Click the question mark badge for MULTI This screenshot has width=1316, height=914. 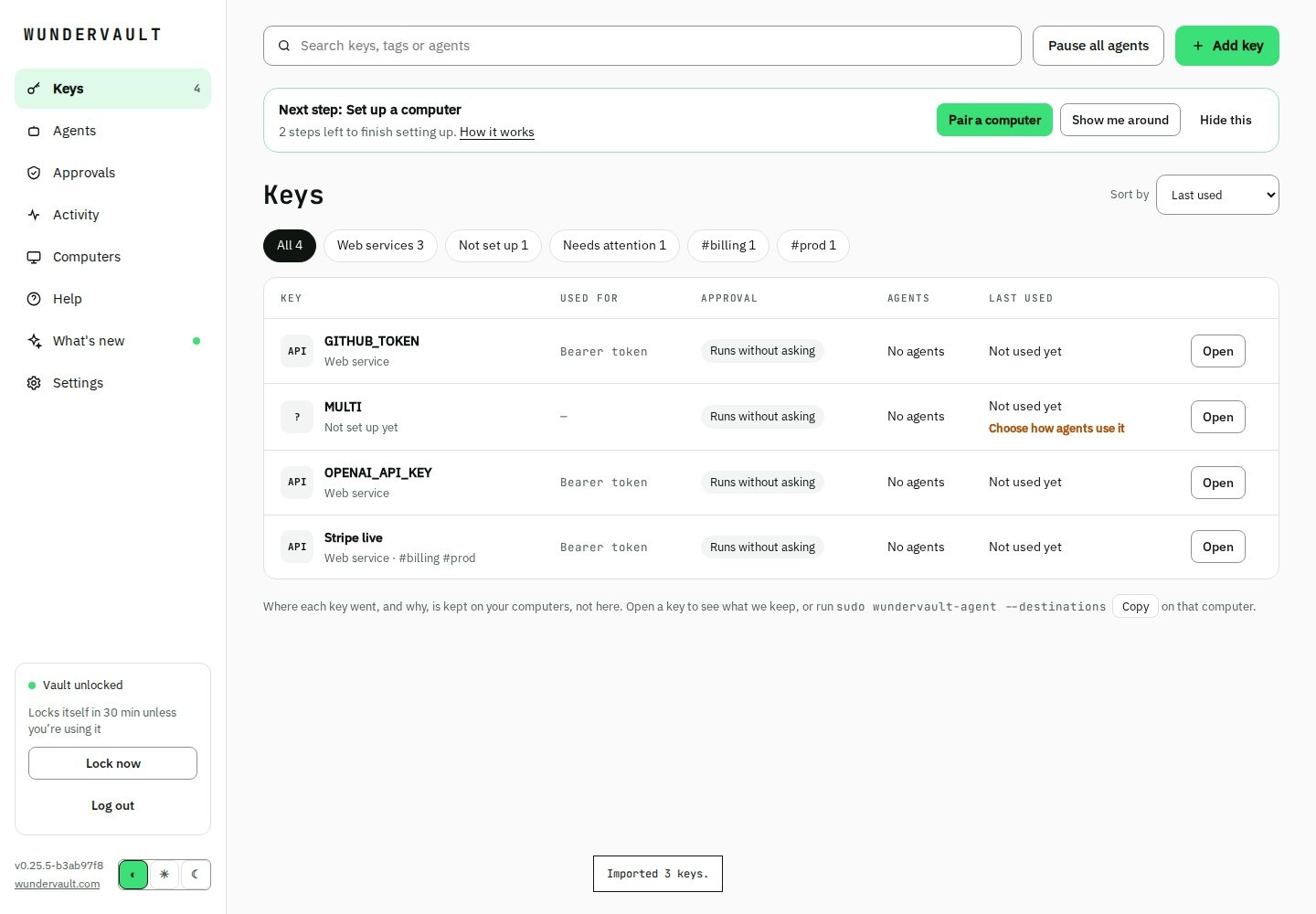(x=297, y=417)
